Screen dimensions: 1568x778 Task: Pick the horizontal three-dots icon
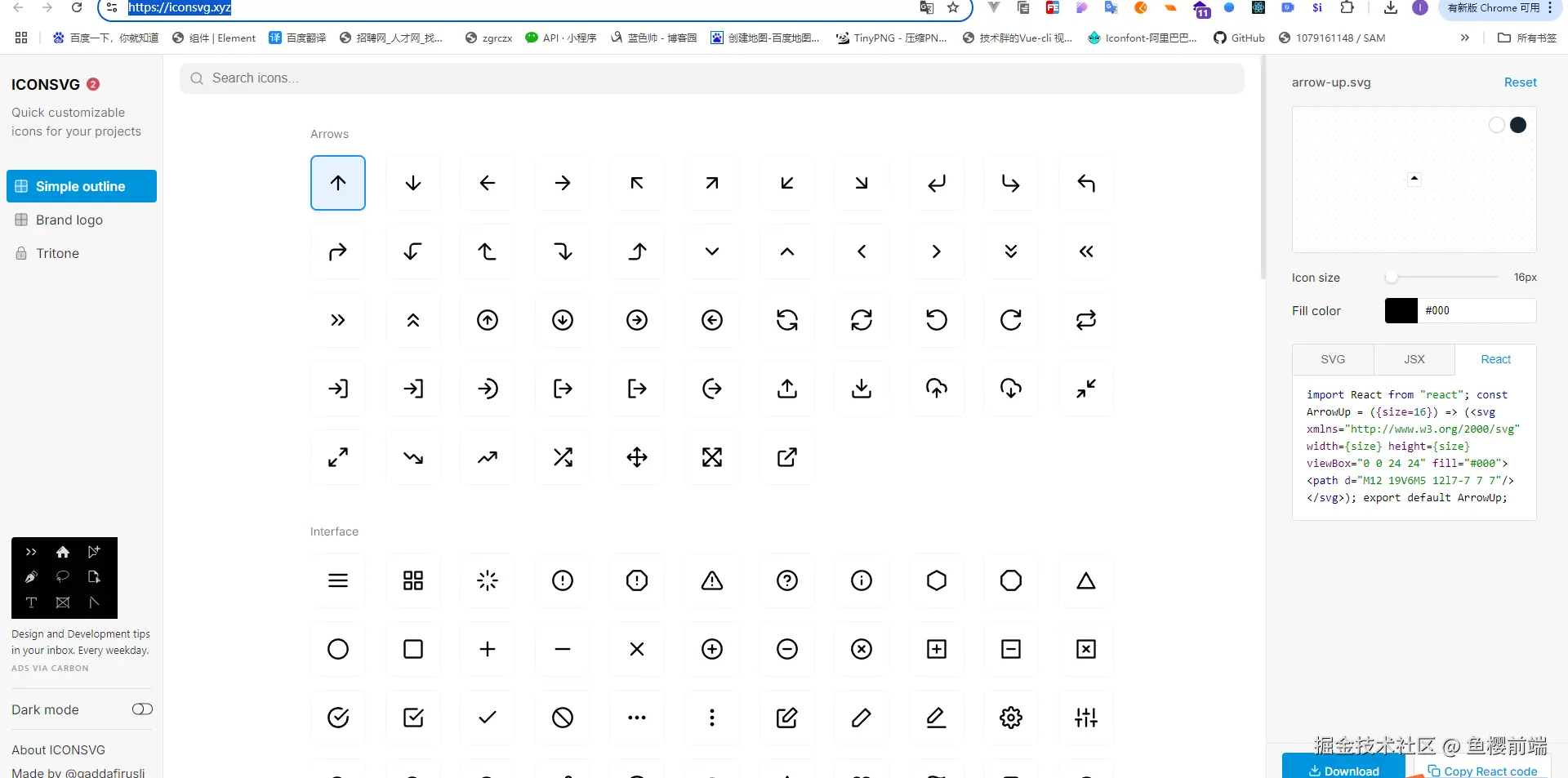(637, 718)
